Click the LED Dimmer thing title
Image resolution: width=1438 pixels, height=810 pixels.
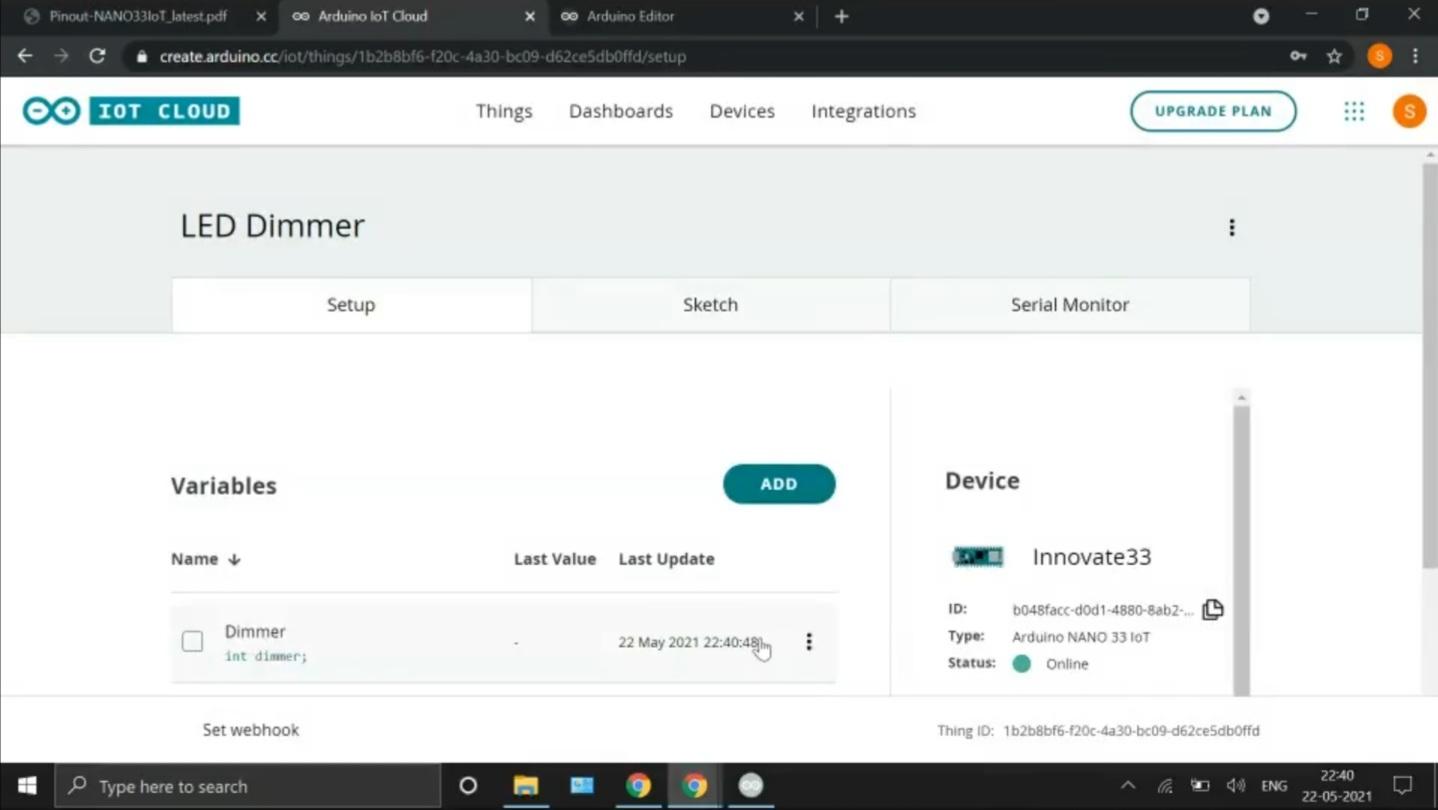pyautogui.click(x=272, y=226)
